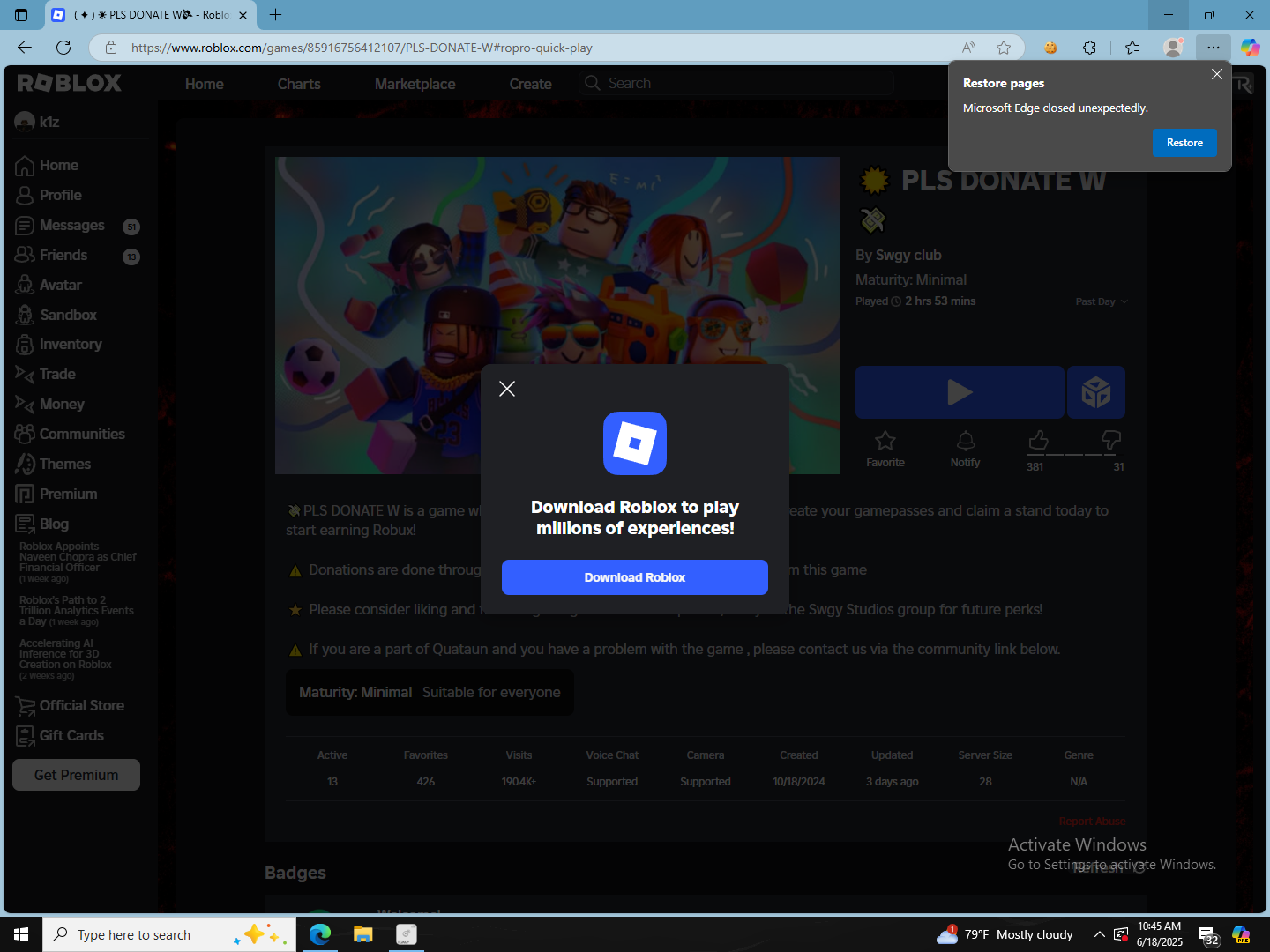The image size is (1270, 952).
Task: Open Home from the left sidebar
Action: point(48,166)
